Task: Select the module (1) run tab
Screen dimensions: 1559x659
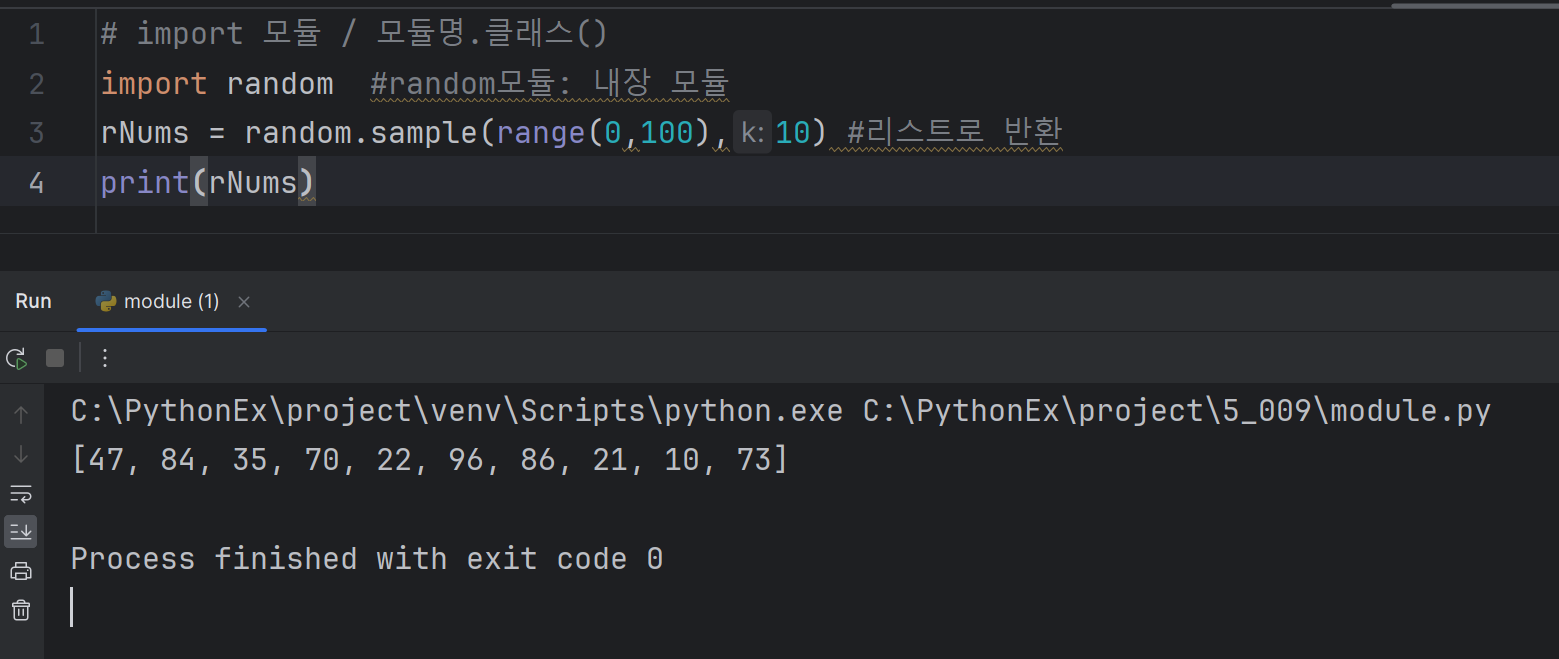Action: tap(171, 302)
